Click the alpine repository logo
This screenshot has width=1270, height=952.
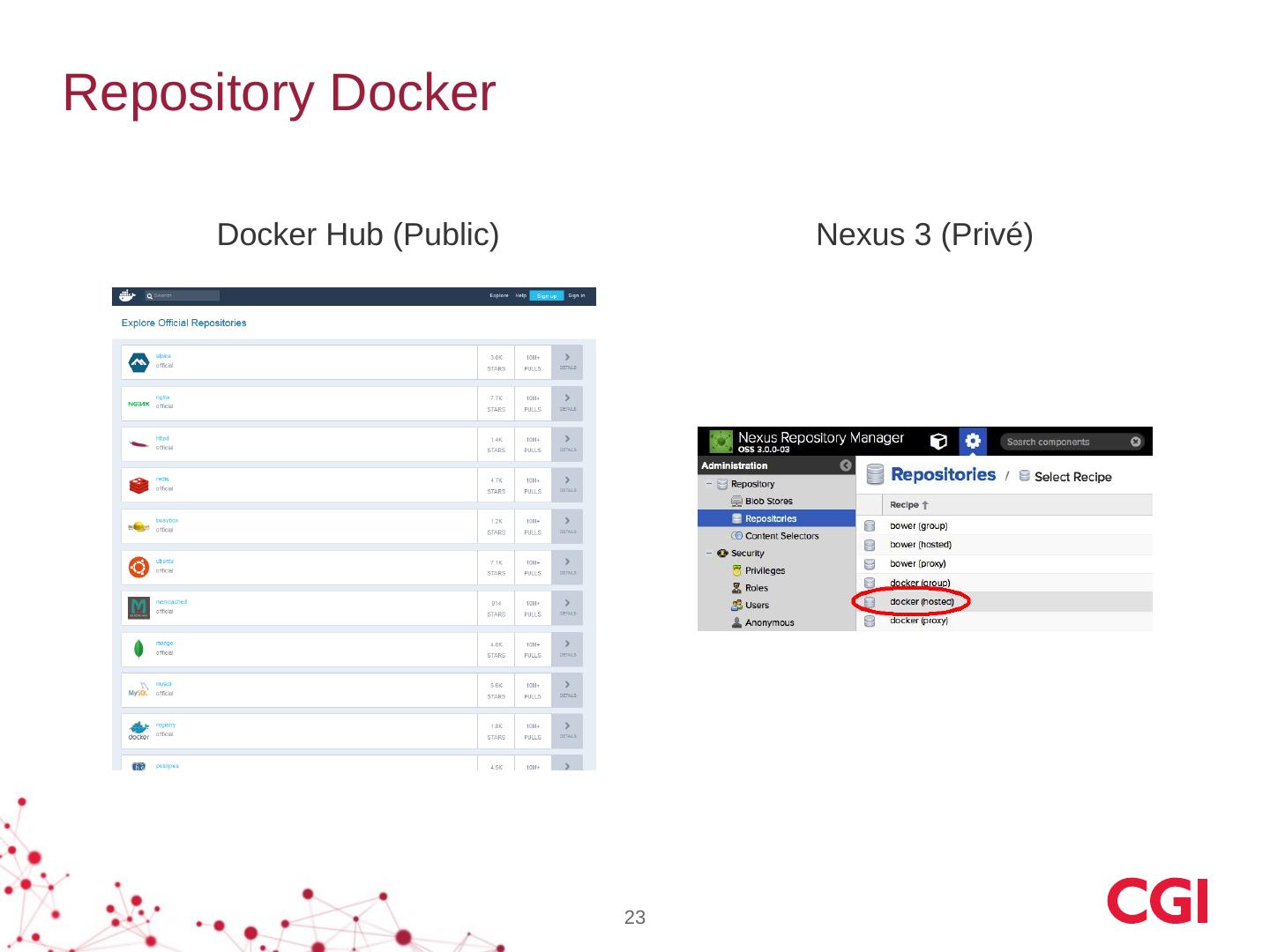138,362
